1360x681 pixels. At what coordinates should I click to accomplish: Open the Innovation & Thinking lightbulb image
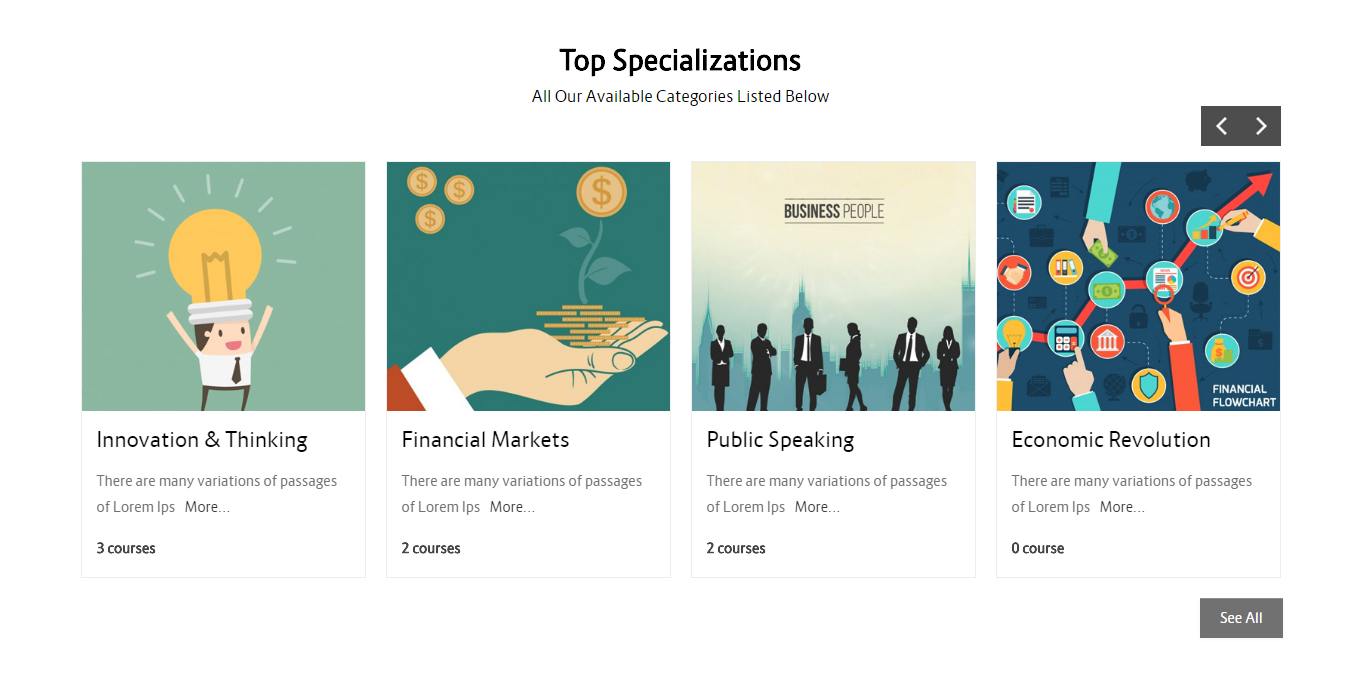coord(223,286)
